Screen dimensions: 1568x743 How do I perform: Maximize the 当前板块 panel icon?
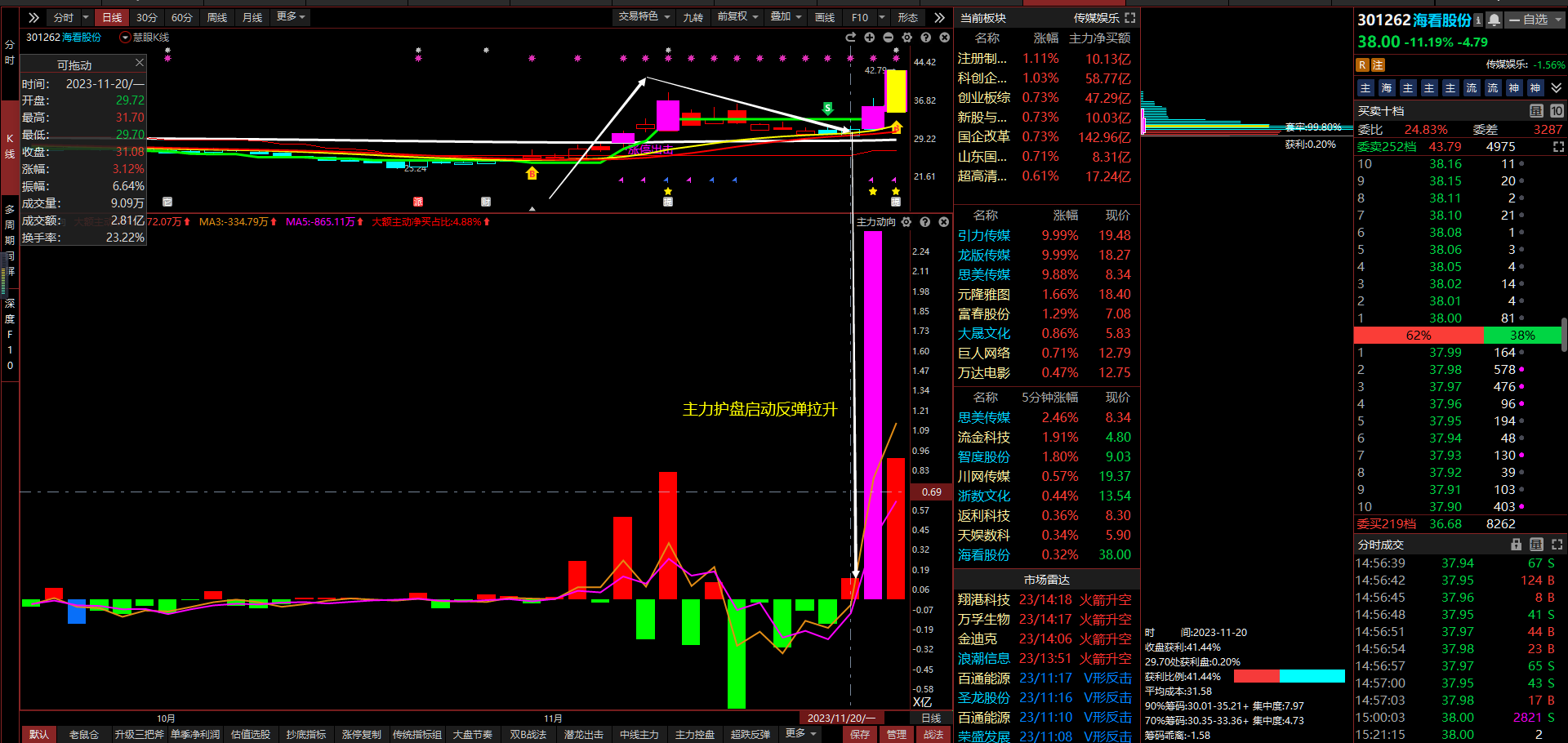click(1130, 18)
